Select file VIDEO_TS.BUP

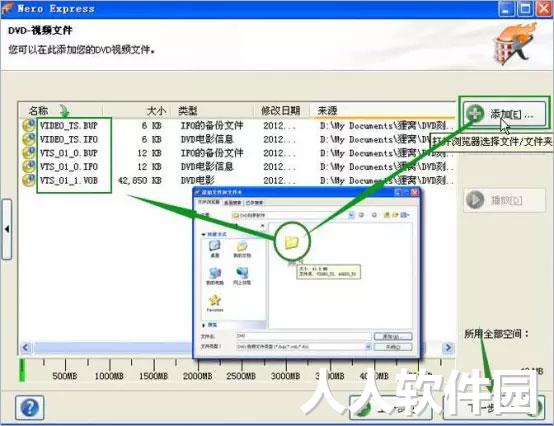pyautogui.click(x=69, y=126)
